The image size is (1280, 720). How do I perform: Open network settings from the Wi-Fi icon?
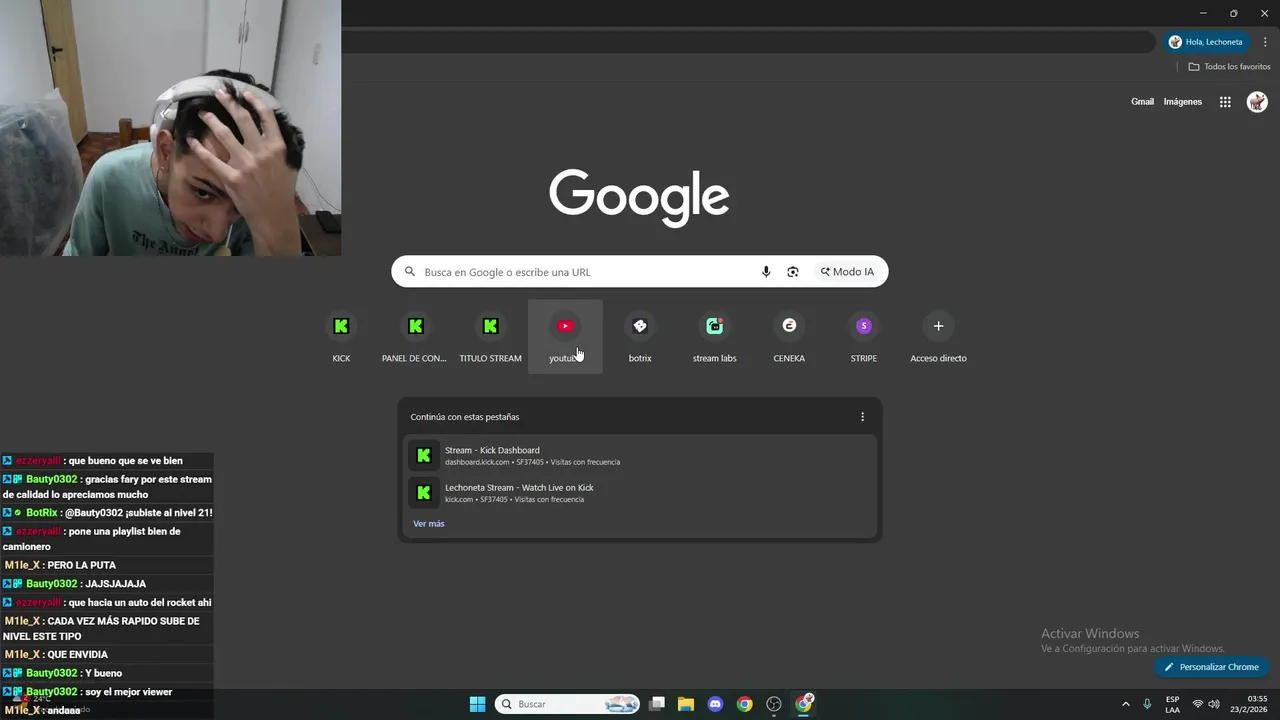click(x=1197, y=704)
